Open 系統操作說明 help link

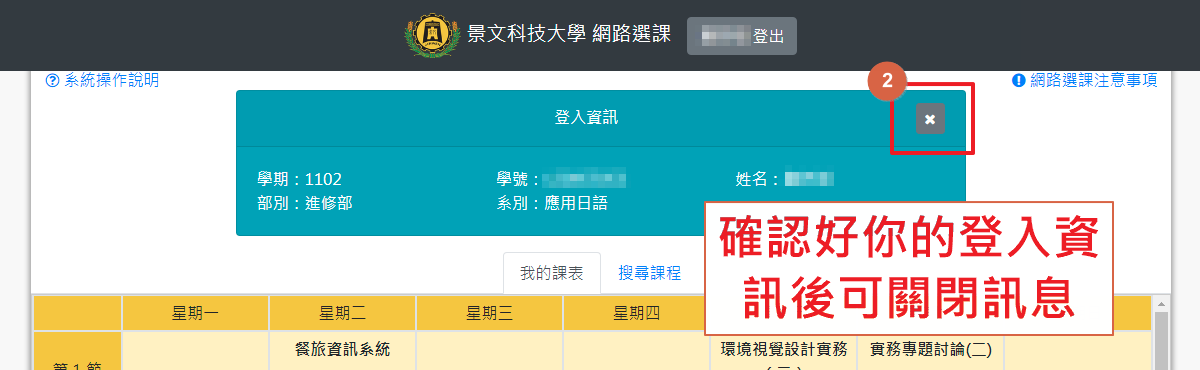tap(102, 81)
